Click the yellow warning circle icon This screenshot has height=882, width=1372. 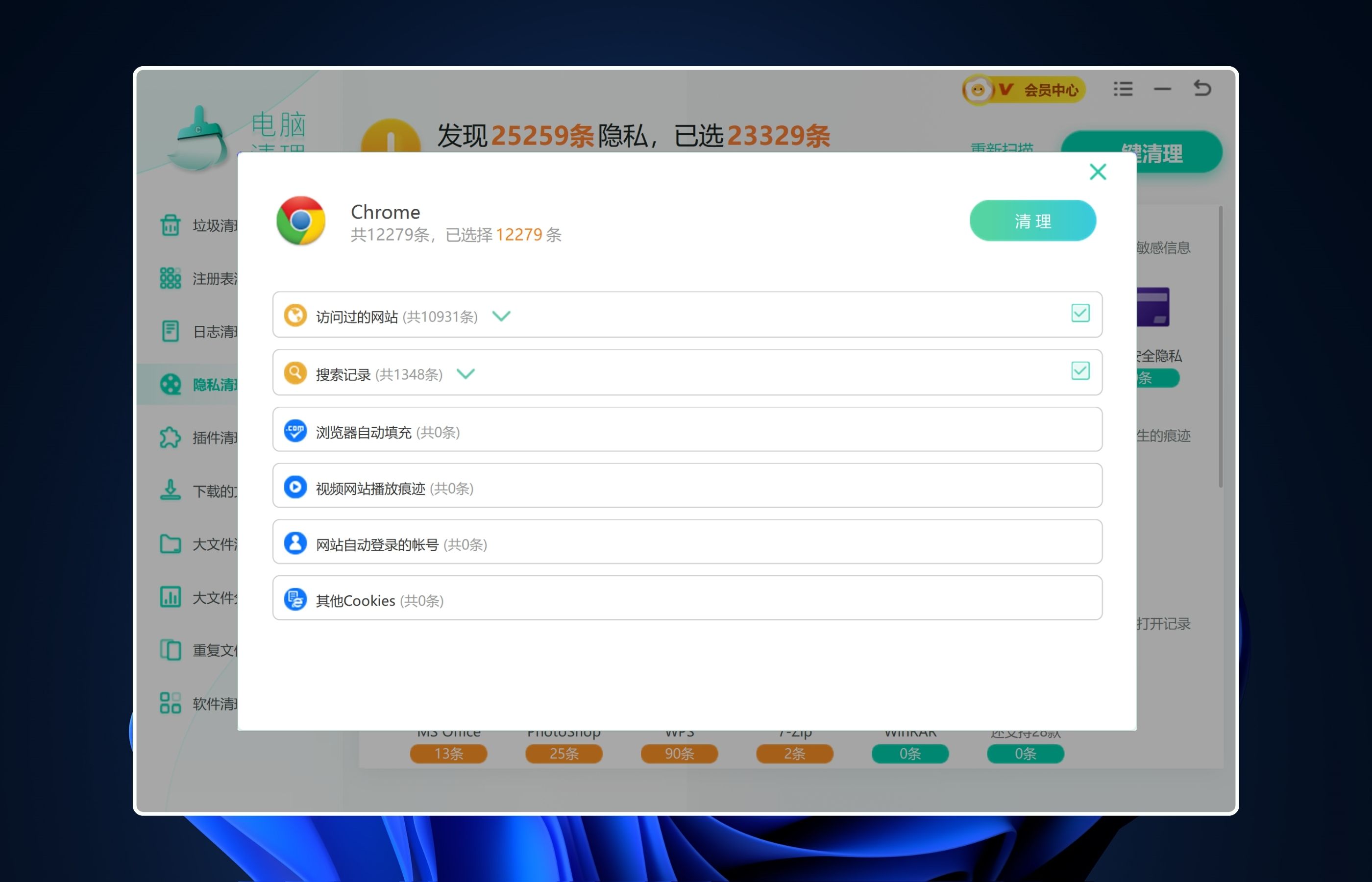(x=390, y=136)
